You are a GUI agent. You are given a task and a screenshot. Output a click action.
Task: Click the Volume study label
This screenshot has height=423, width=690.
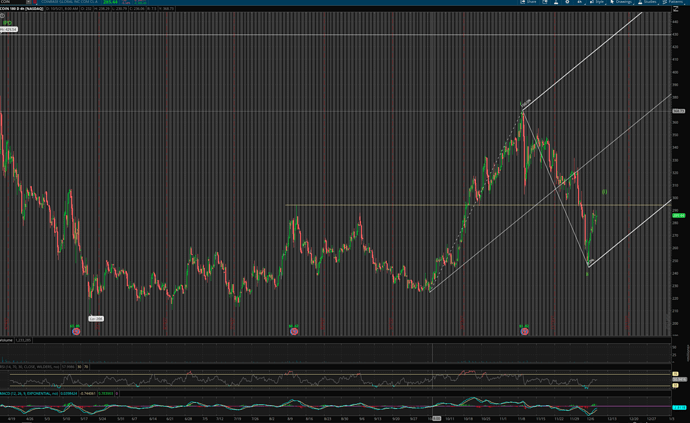point(6,340)
